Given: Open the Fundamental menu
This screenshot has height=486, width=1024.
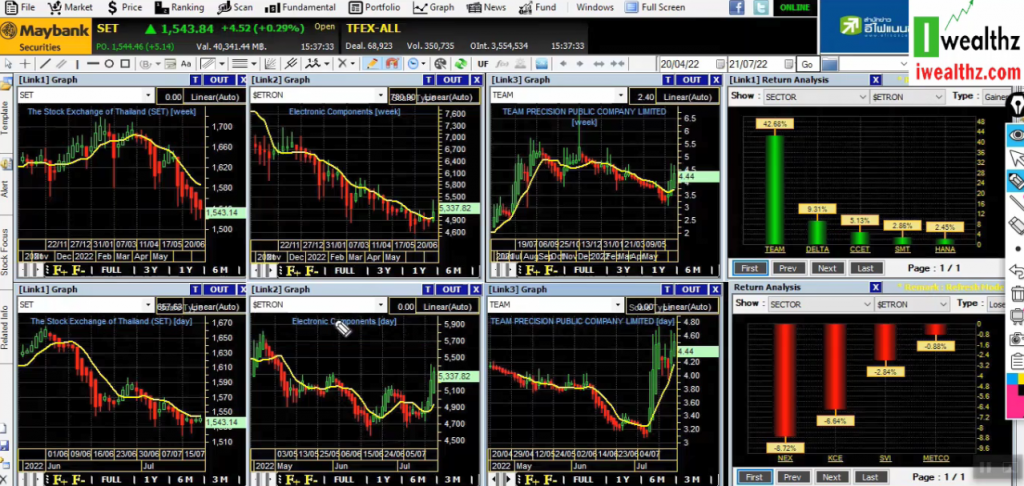Looking at the screenshot, I should click(300, 7).
